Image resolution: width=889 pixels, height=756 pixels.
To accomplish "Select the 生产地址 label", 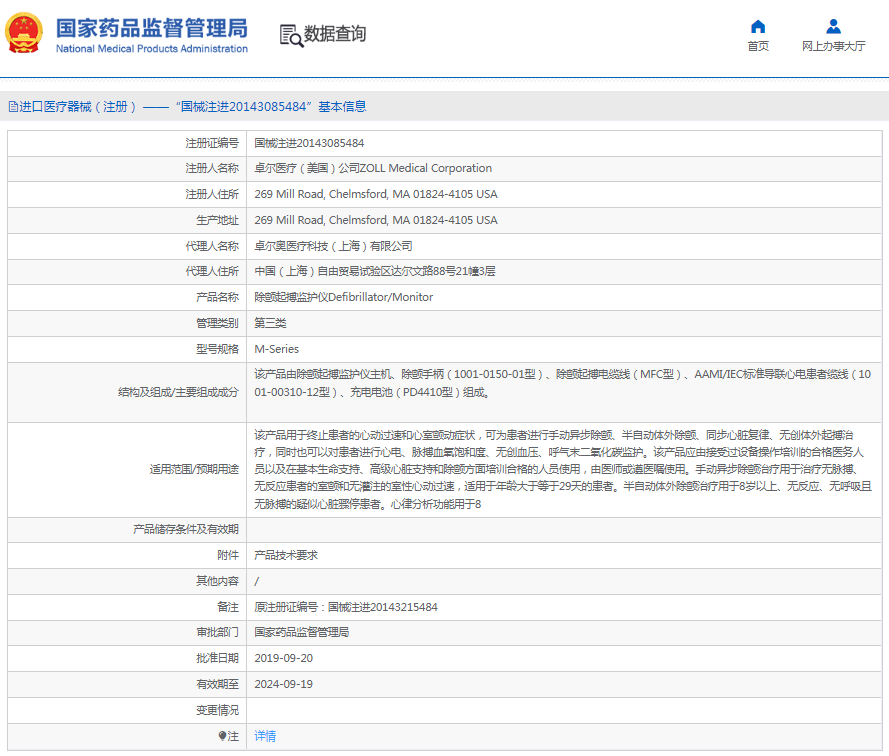I will click(218, 220).
